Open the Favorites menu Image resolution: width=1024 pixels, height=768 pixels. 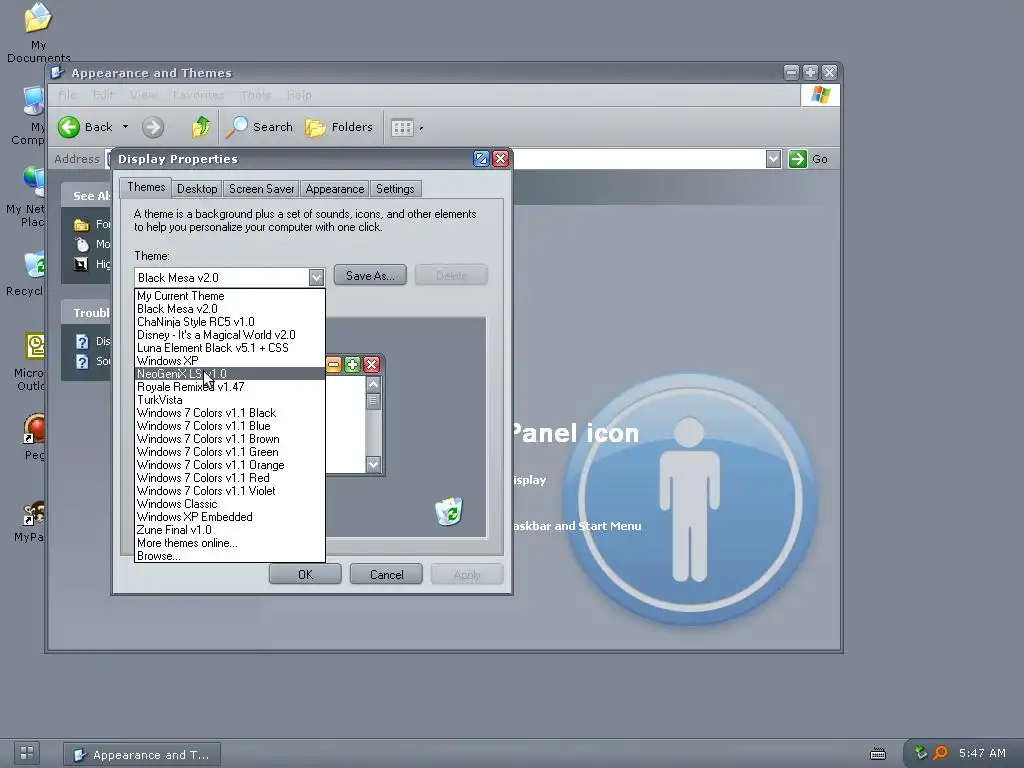point(198,95)
